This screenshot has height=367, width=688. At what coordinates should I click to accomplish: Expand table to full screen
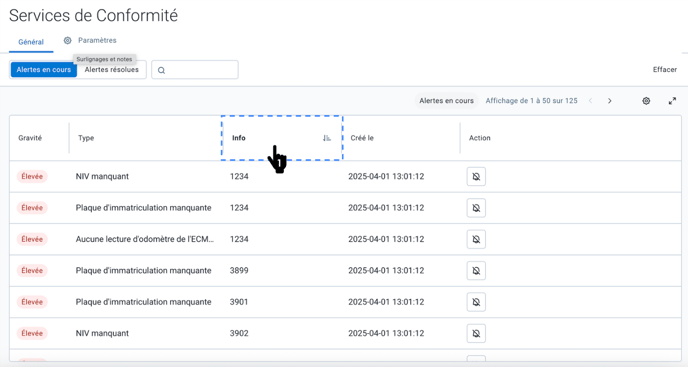click(x=672, y=101)
